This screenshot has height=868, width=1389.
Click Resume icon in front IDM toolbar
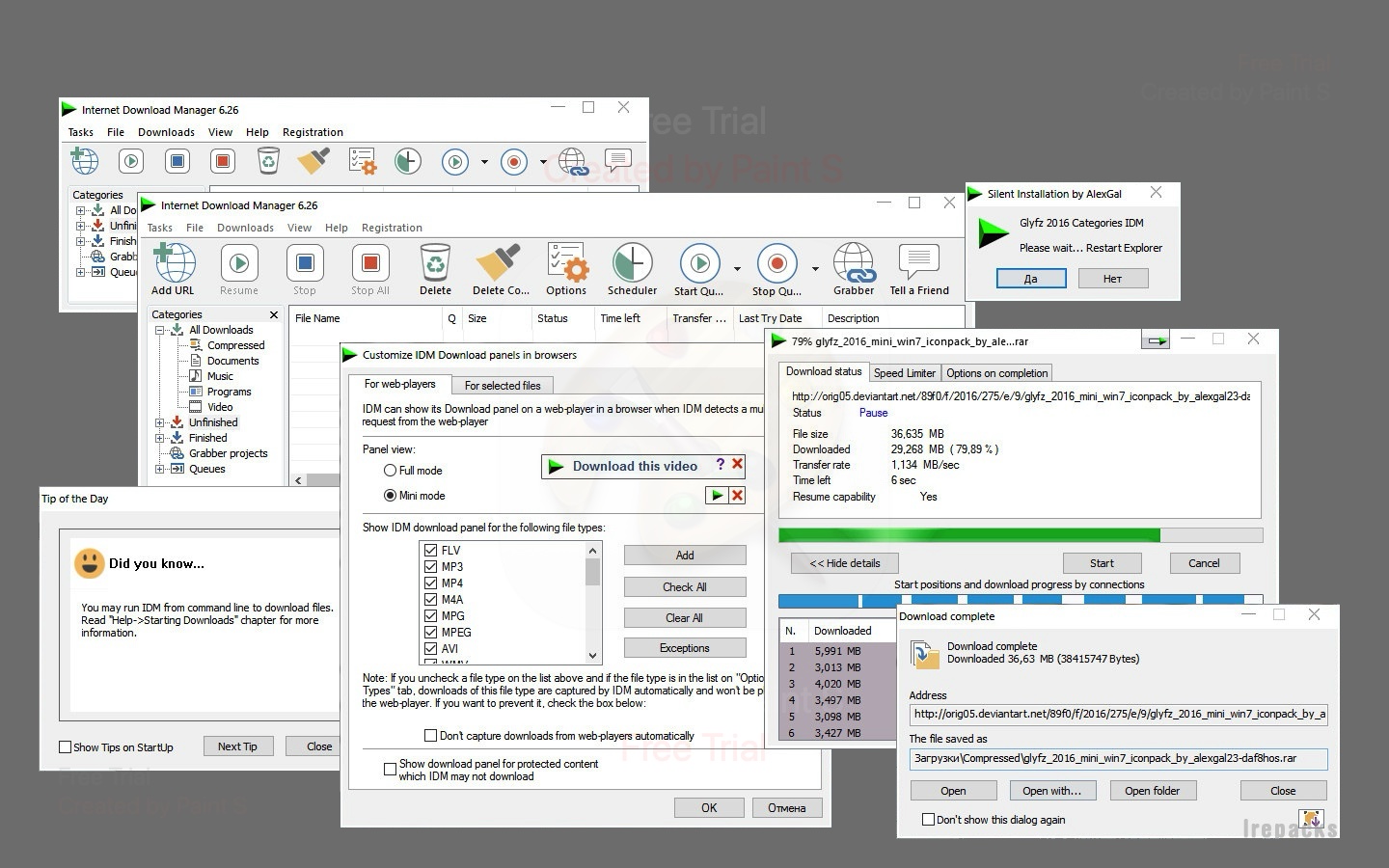239,262
